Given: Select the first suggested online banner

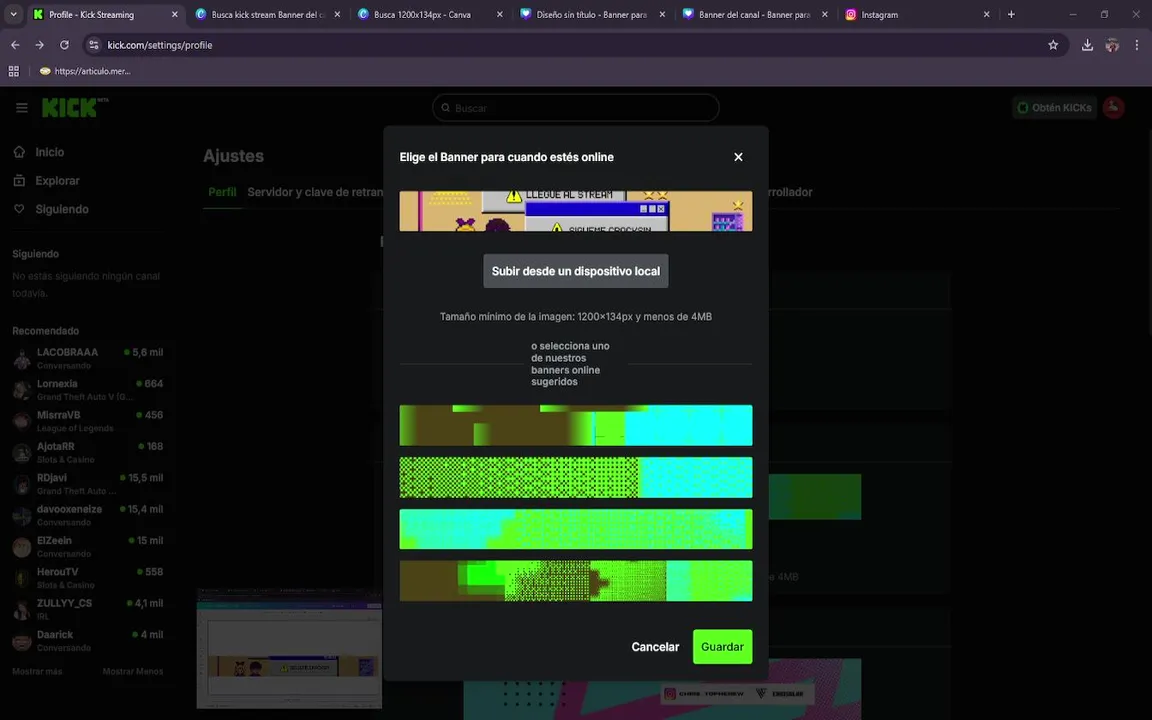Looking at the screenshot, I should [575, 425].
